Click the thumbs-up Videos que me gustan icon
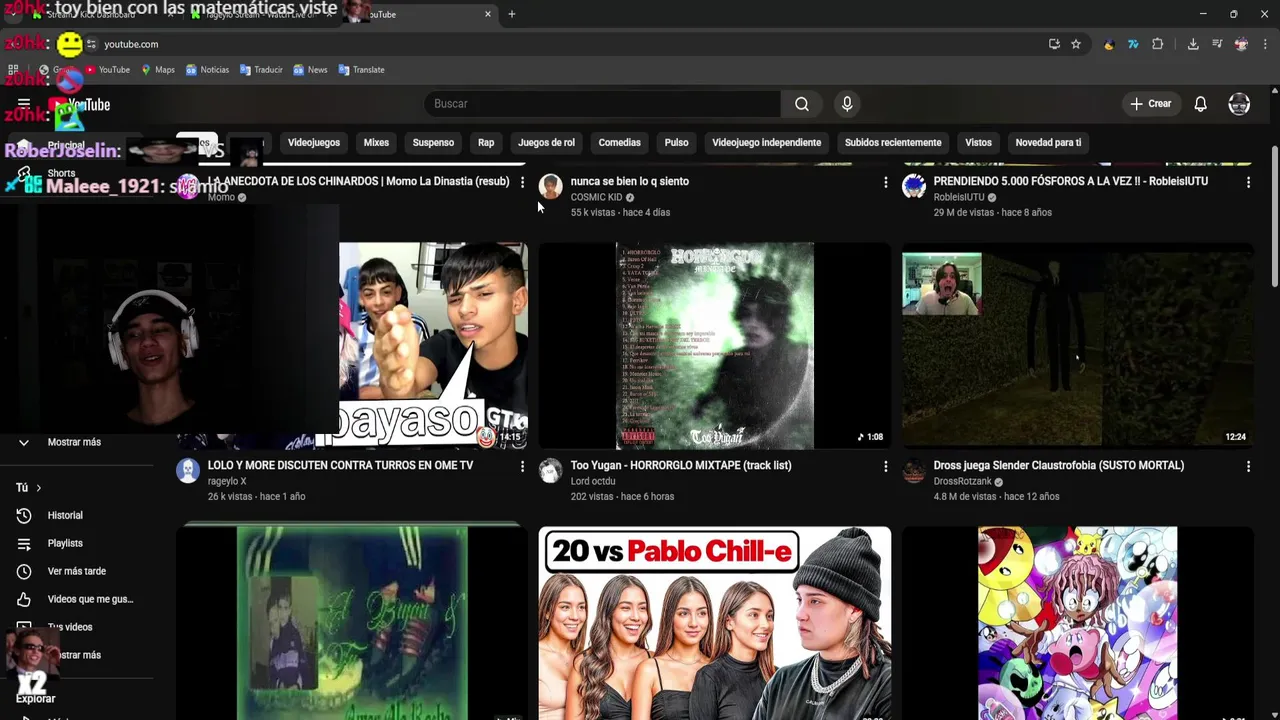This screenshot has width=1280, height=720. tap(24, 599)
